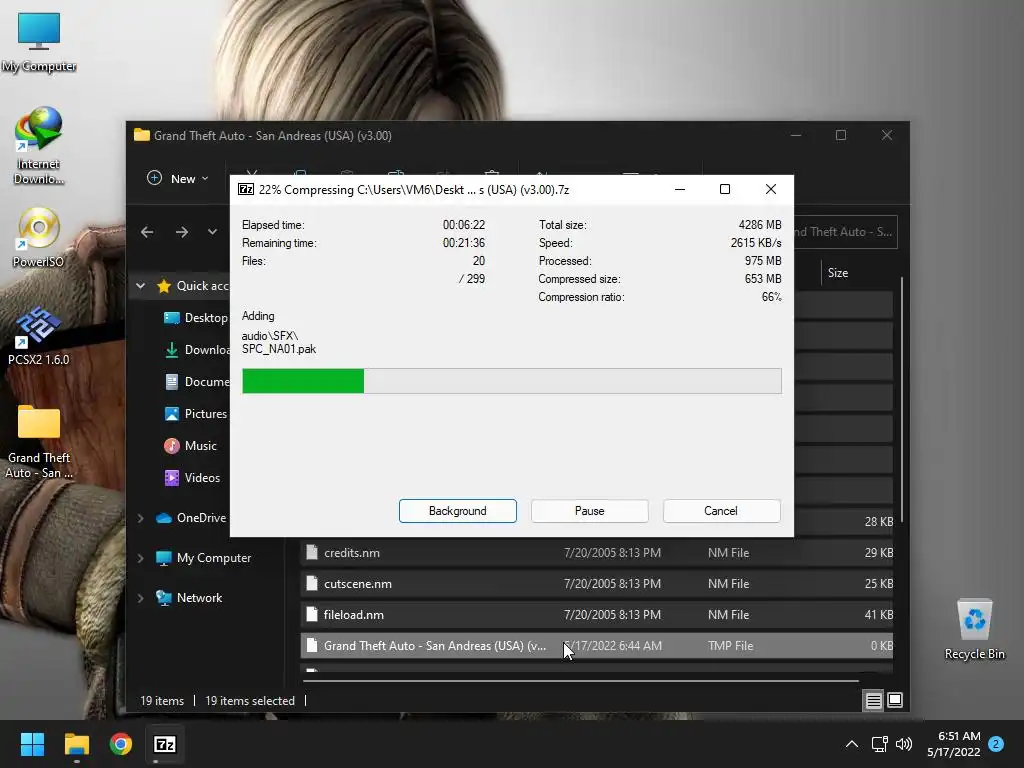Switch to large thumbnails view layout

pyautogui.click(x=895, y=700)
